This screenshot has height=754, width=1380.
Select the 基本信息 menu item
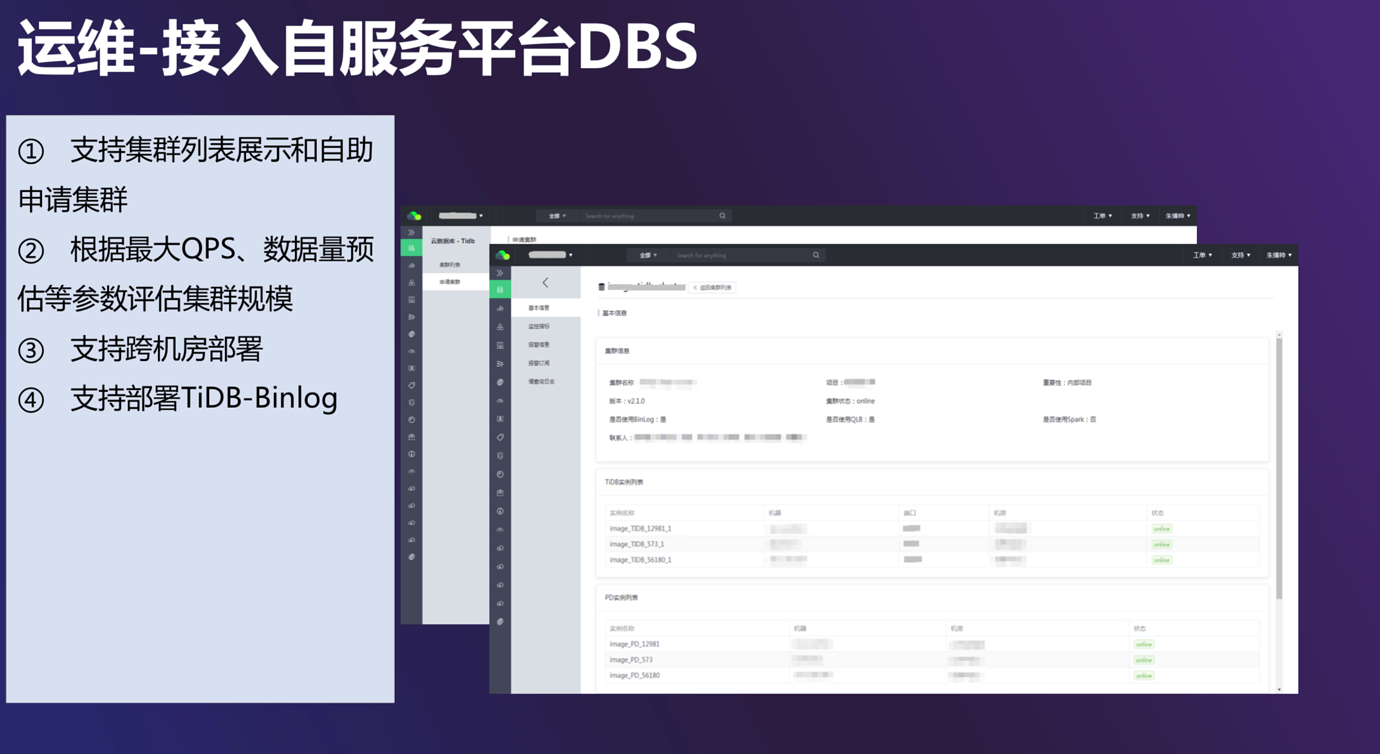point(546,308)
